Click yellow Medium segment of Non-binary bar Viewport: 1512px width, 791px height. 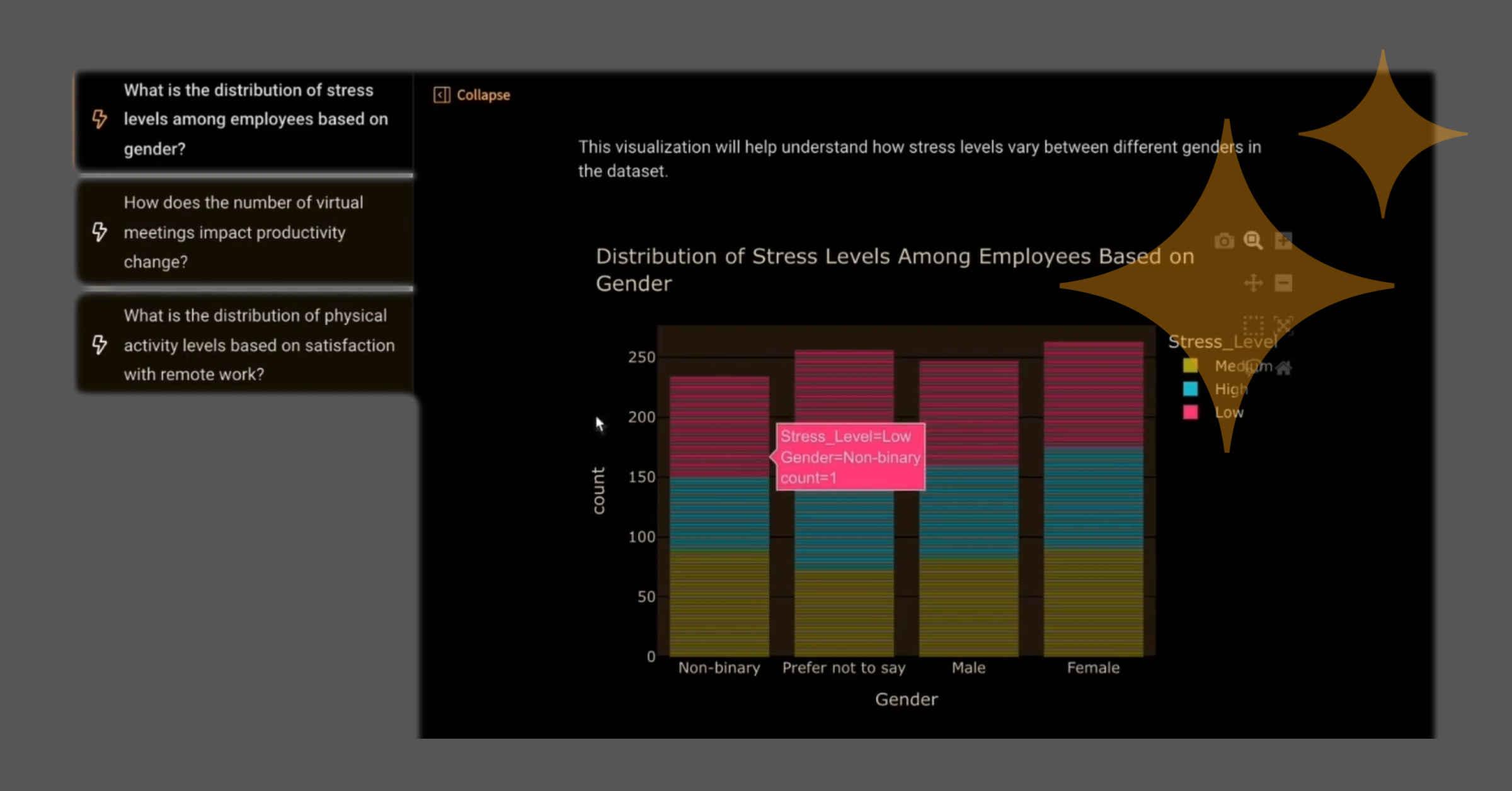[x=719, y=603]
